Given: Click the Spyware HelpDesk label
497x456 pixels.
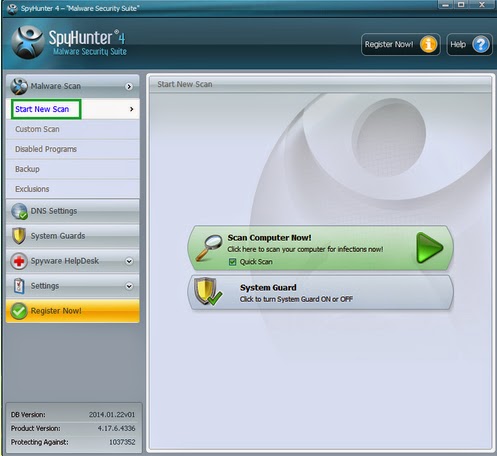Looking at the screenshot, I should tap(65, 261).
